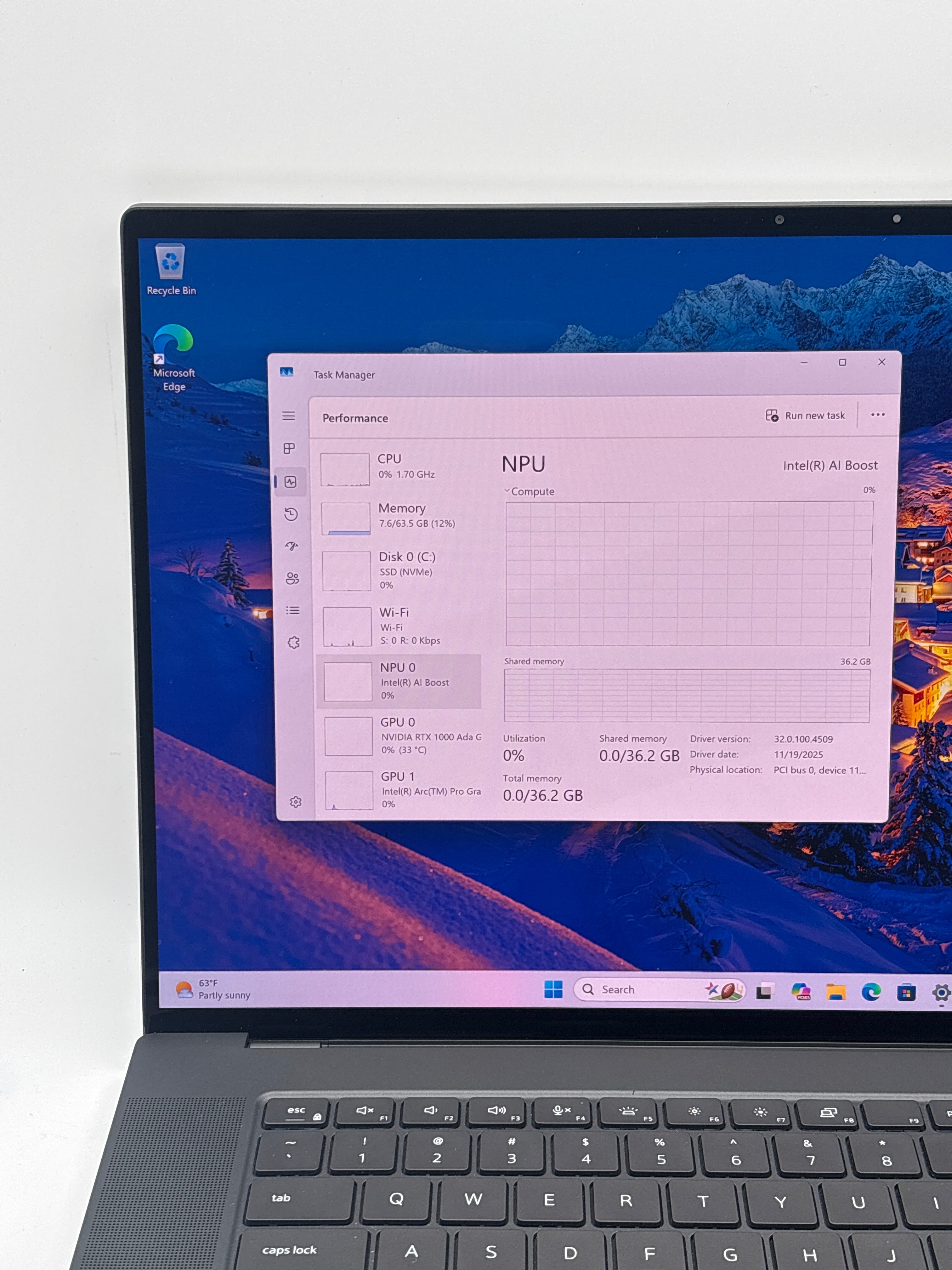This screenshot has width=952, height=1270.
Task: Open the weather widget showing 63°F
Action: [213, 989]
